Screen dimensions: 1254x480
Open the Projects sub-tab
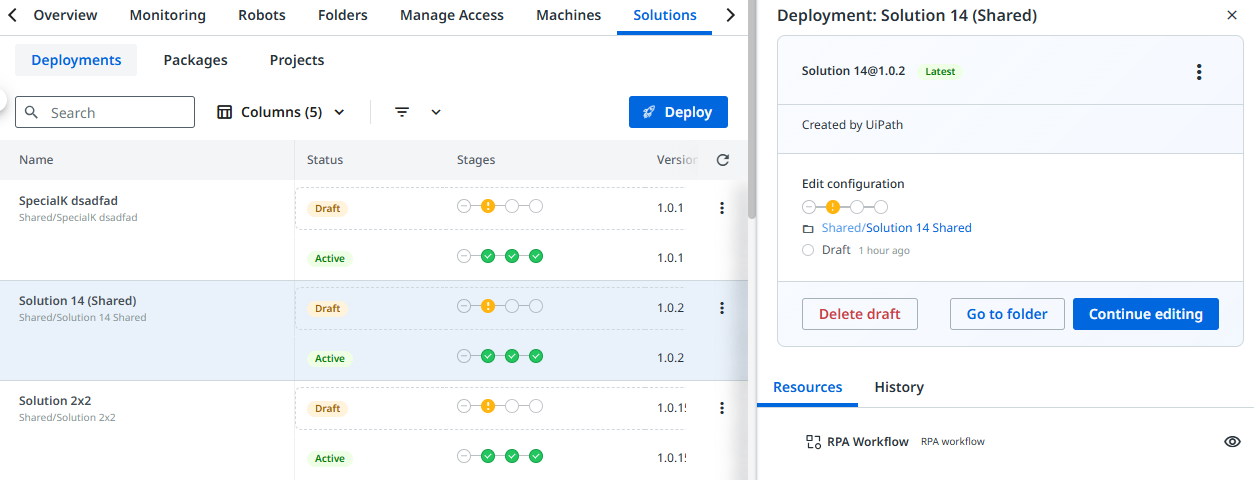[x=297, y=60]
